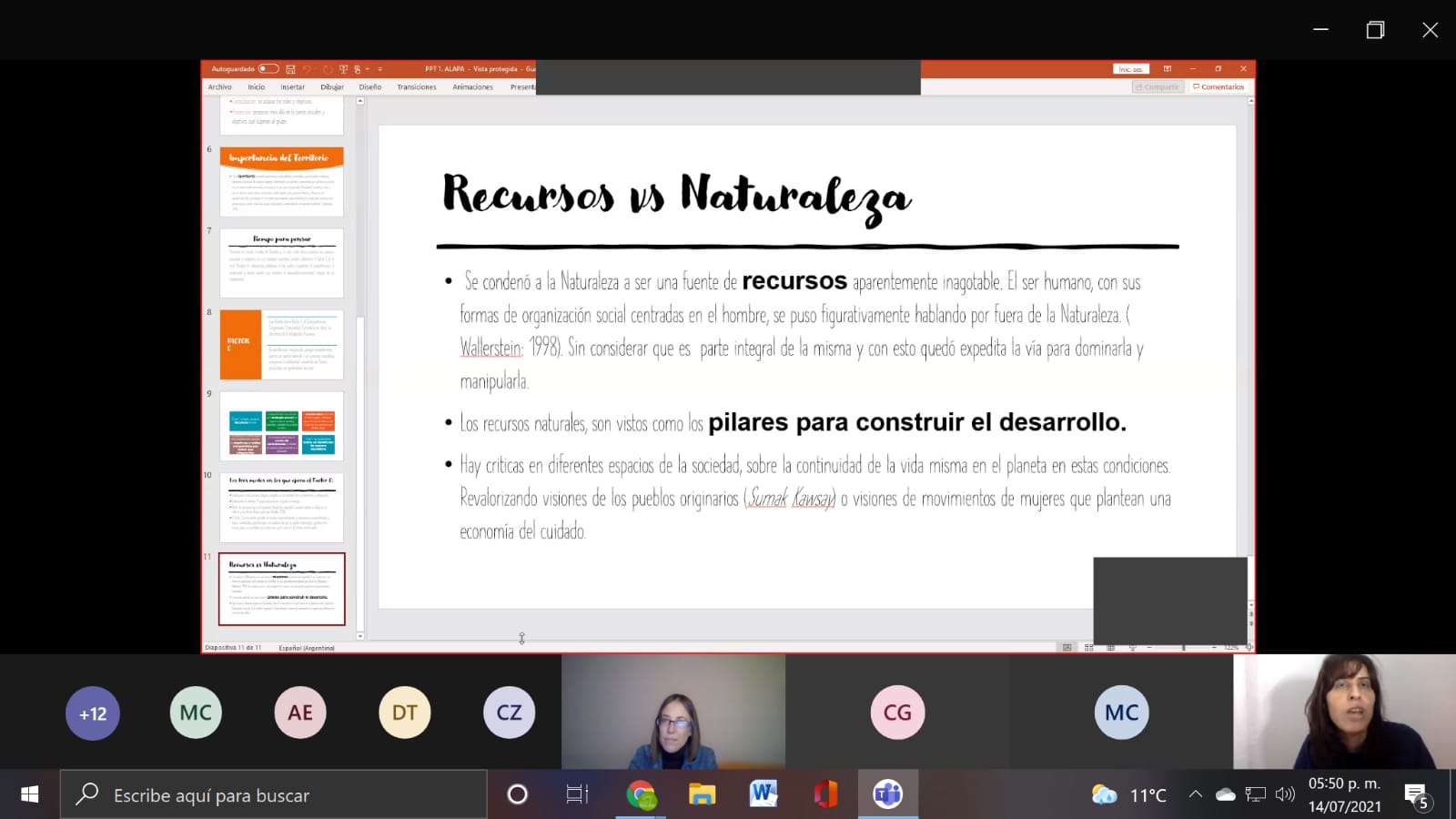Click the Redo icon in quick access toolbar
This screenshot has width=1456, height=819.
click(x=328, y=69)
